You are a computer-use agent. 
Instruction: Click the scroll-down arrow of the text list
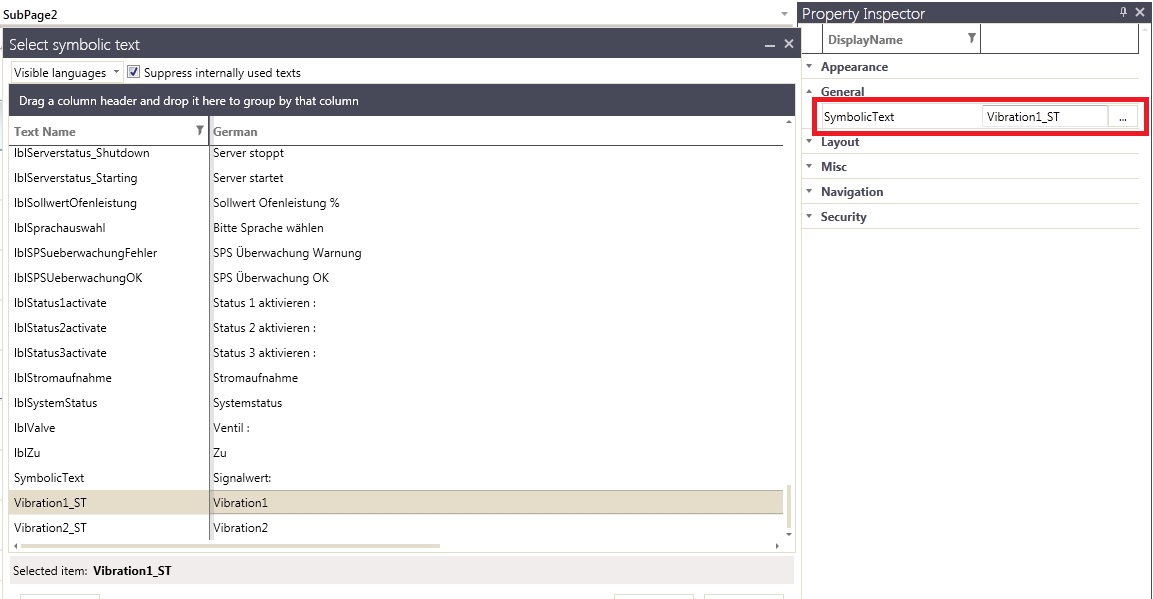[x=789, y=535]
